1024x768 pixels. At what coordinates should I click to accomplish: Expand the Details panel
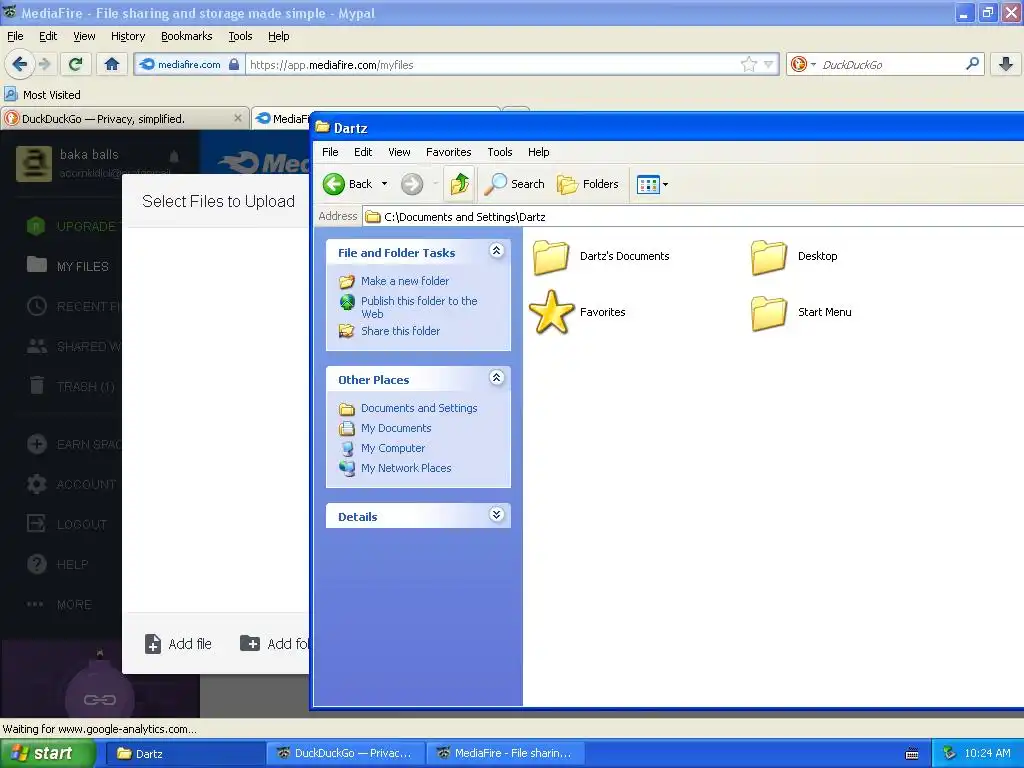496,515
